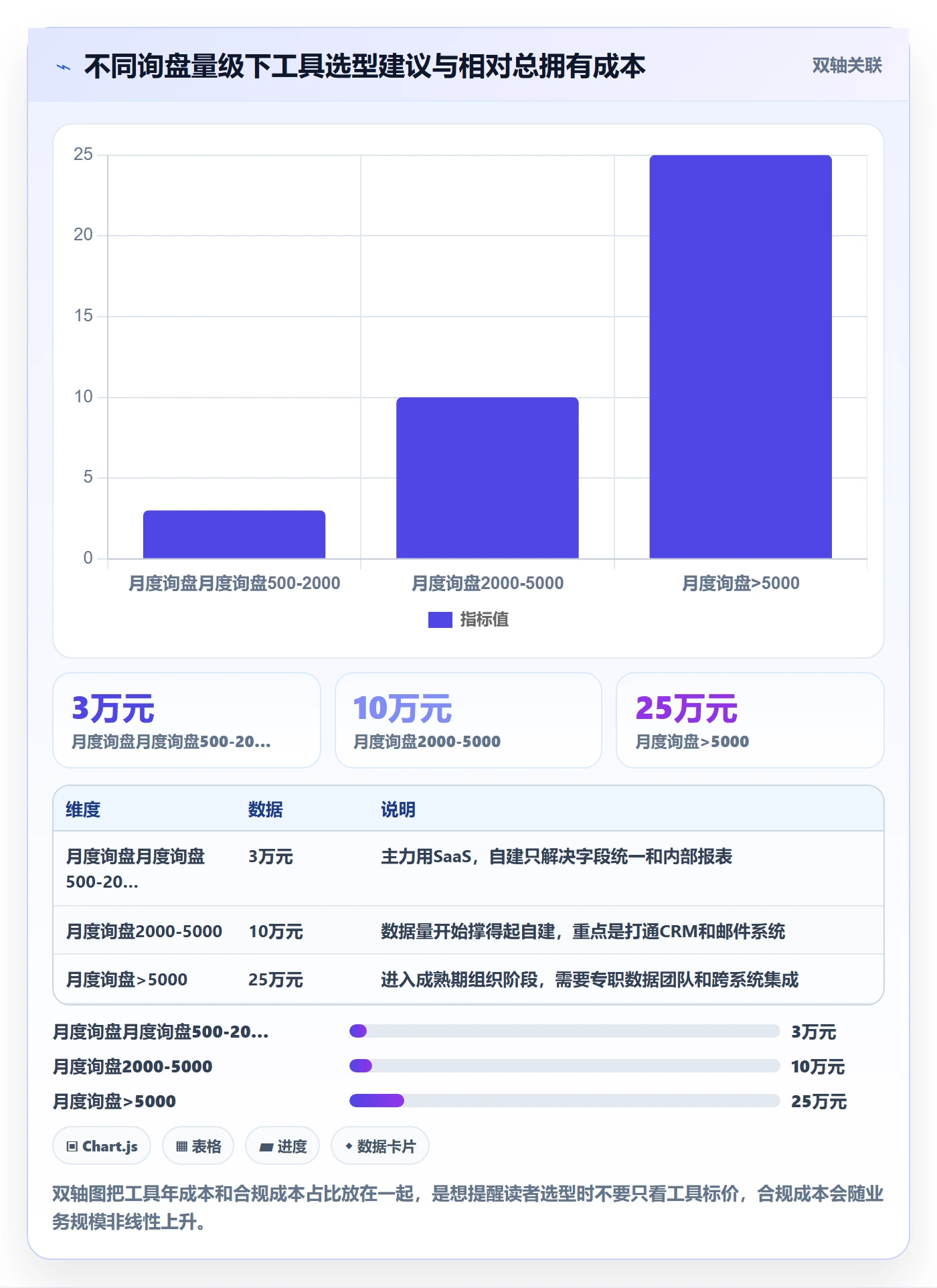Image resolution: width=937 pixels, height=1288 pixels.
Task: Click the grid icon inside 表格 chip
Action: [x=181, y=1147]
